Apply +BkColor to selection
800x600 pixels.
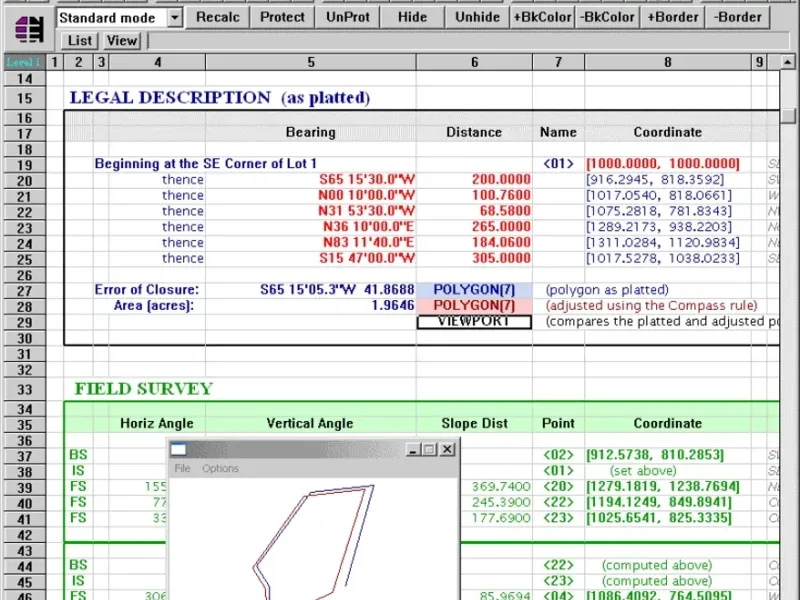(x=542, y=17)
